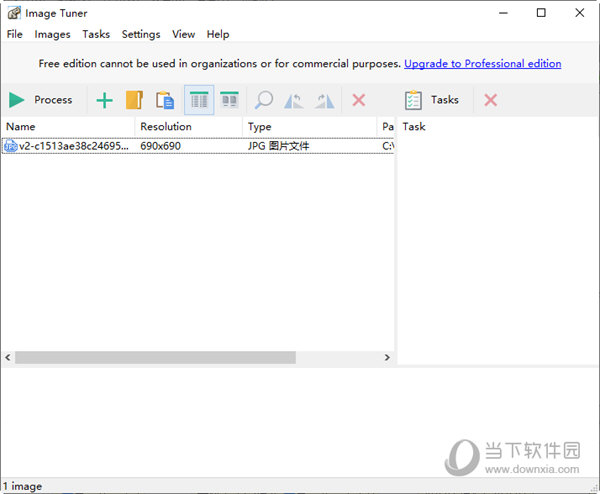The image size is (600, 494).
Task: Start processing with the Process button
Action: tap(41, 100)
